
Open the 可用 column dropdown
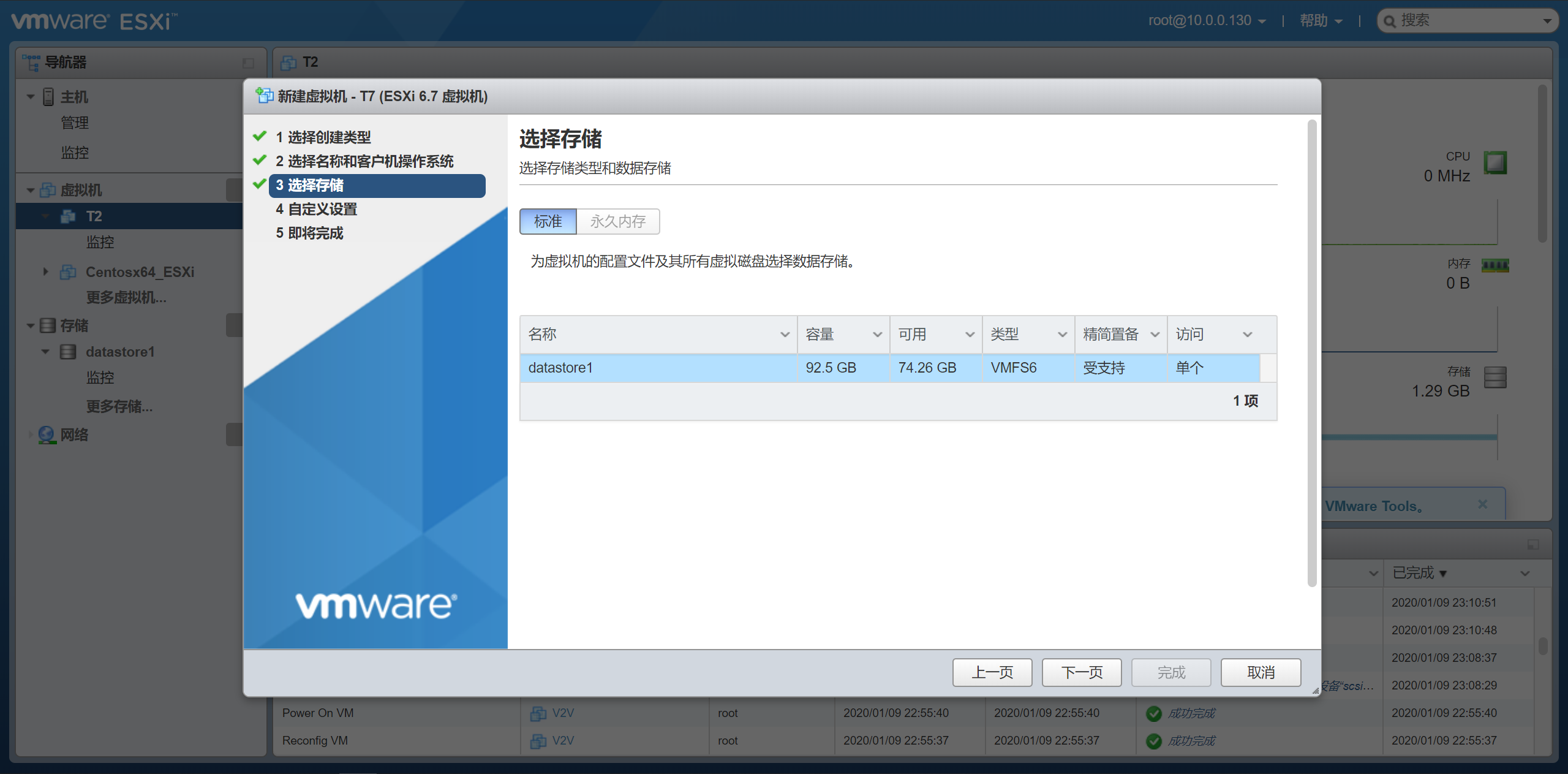tap(970, 335)
